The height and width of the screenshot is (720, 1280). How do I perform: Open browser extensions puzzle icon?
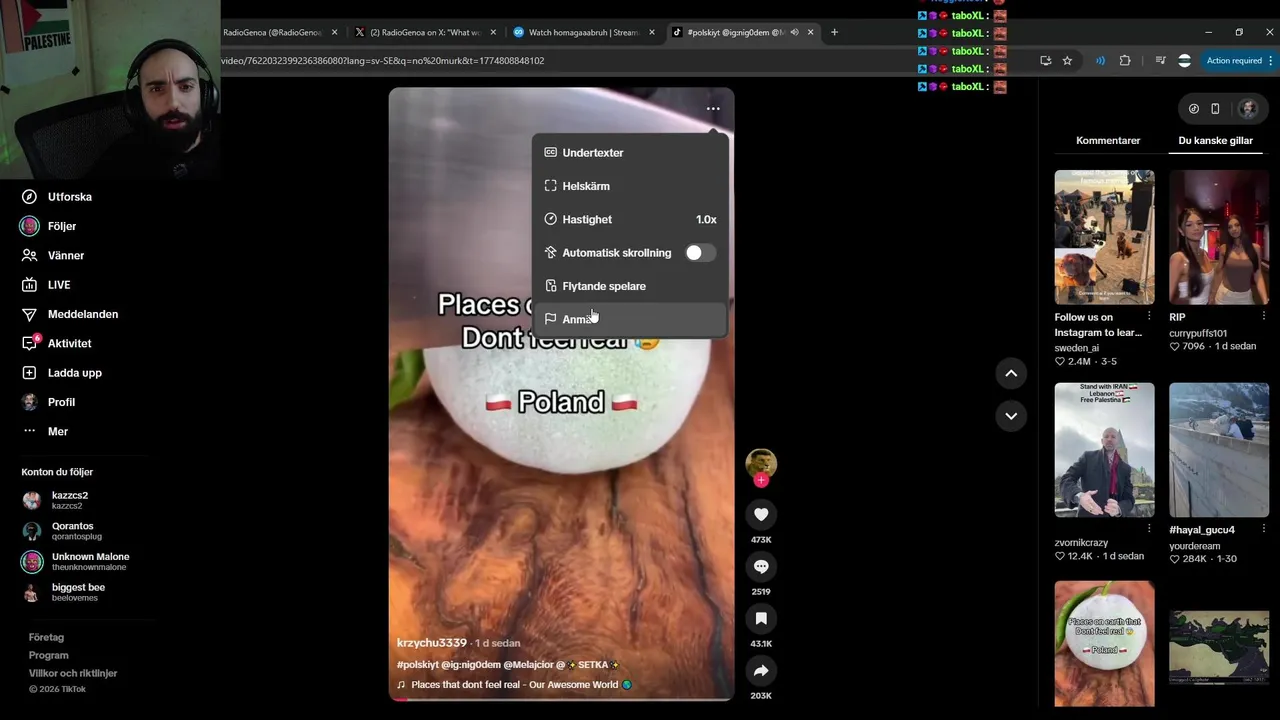(x=1125, y=61)
